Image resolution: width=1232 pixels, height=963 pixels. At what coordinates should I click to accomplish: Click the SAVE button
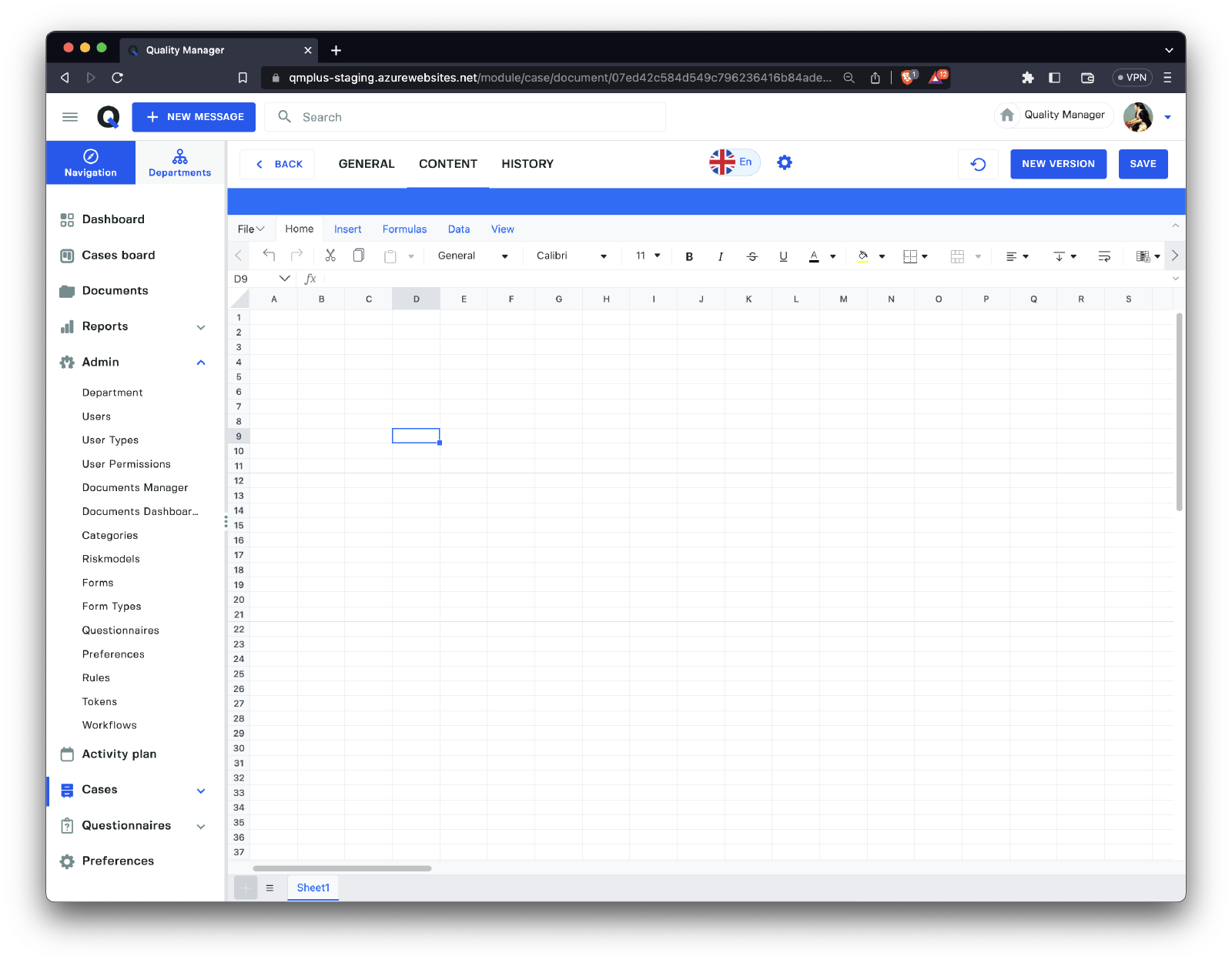(x=1143, y=164)
